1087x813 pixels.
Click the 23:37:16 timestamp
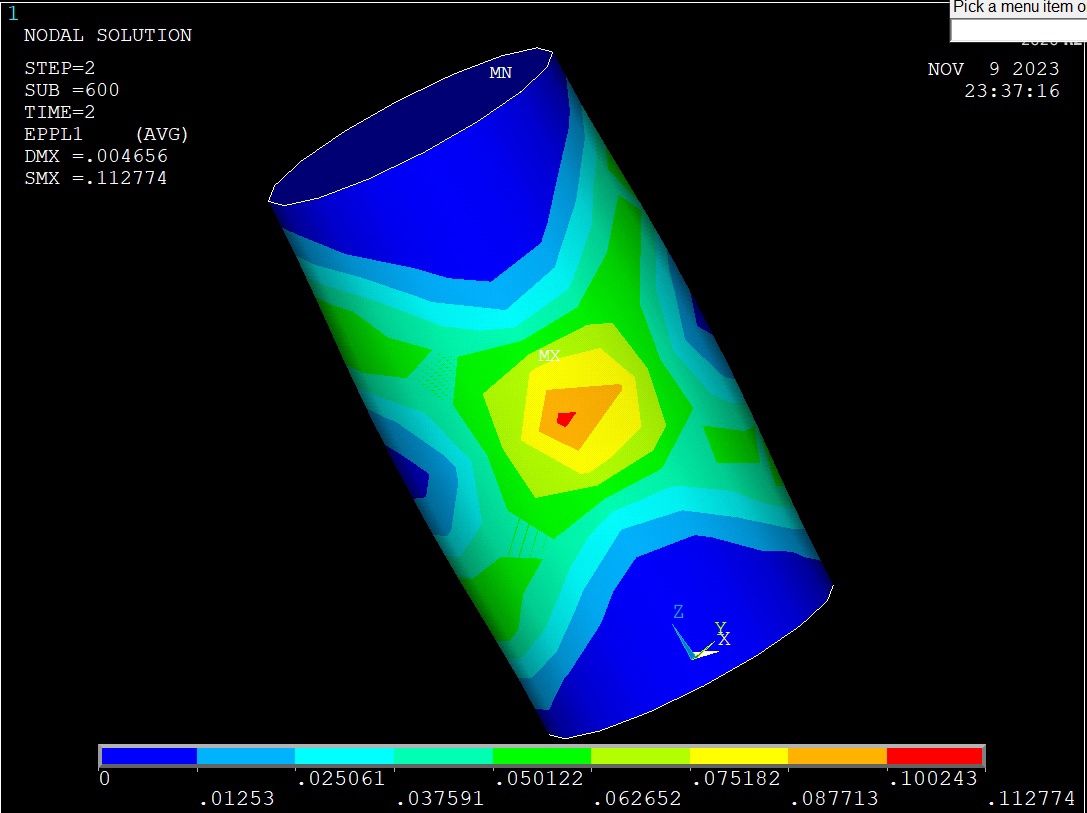pyautogui.click(x=1011, y=91)
